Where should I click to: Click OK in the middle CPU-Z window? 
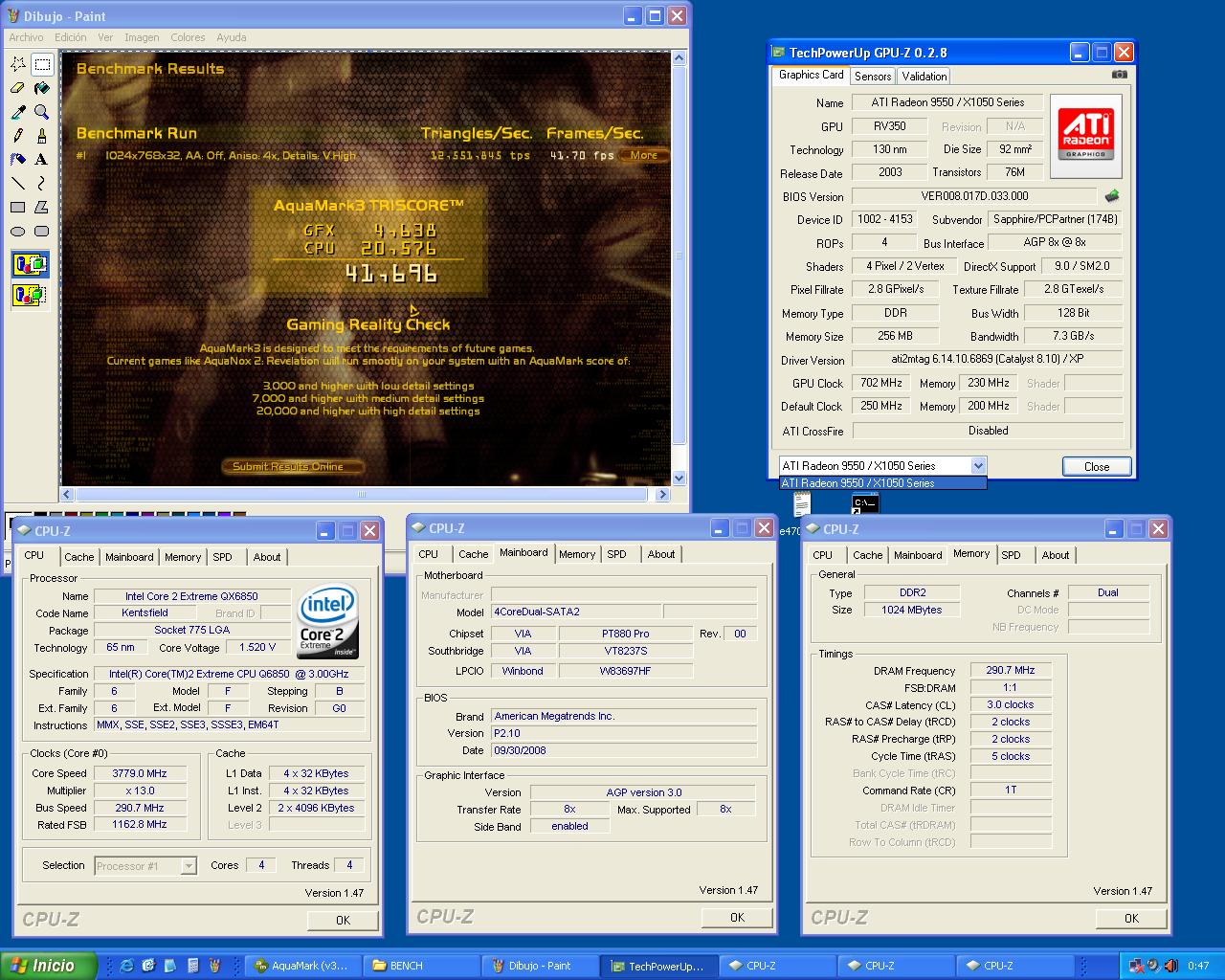tap(737, 917)
